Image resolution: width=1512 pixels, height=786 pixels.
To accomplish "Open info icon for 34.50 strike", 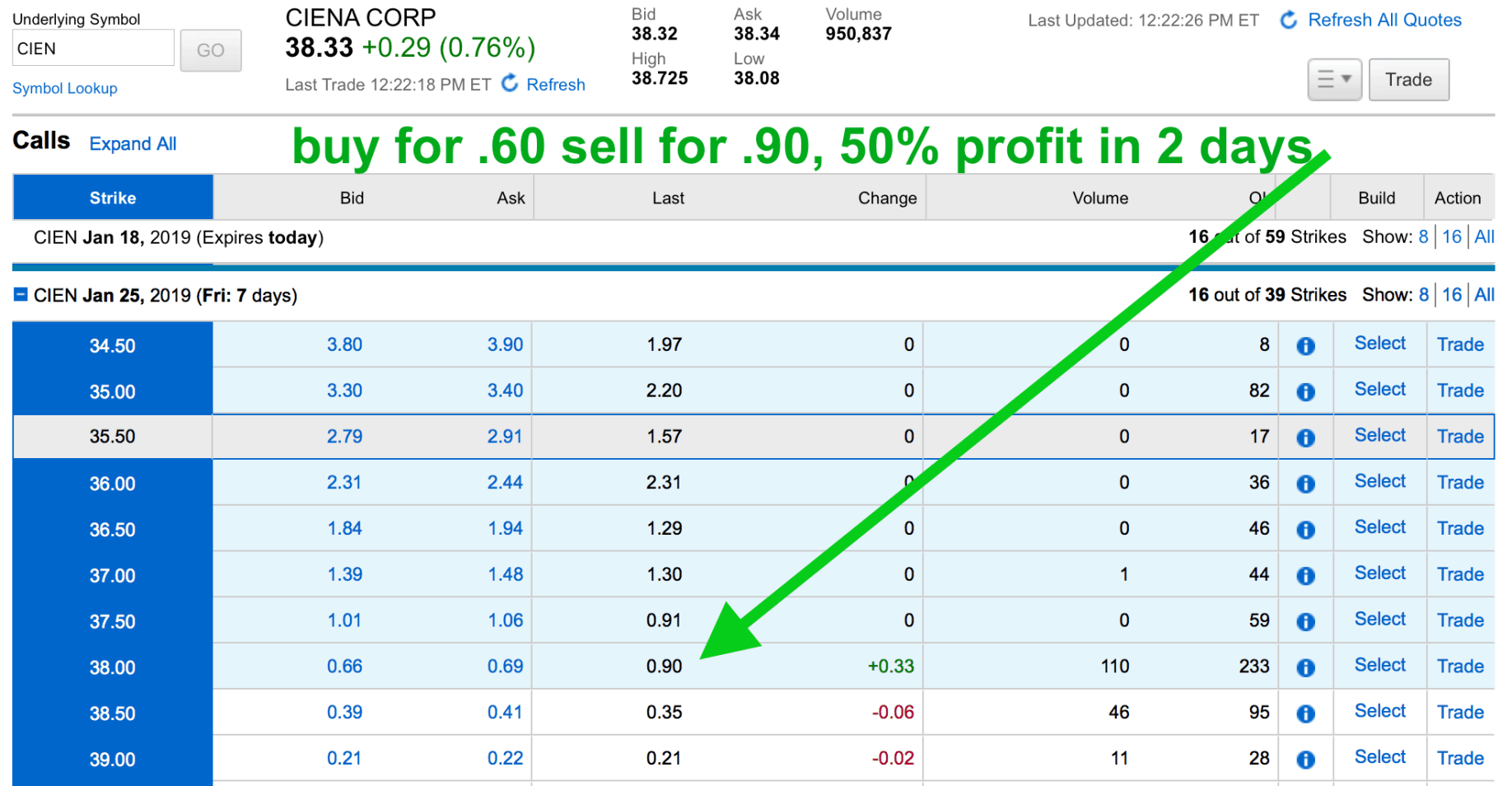I will click(1305, 346).
